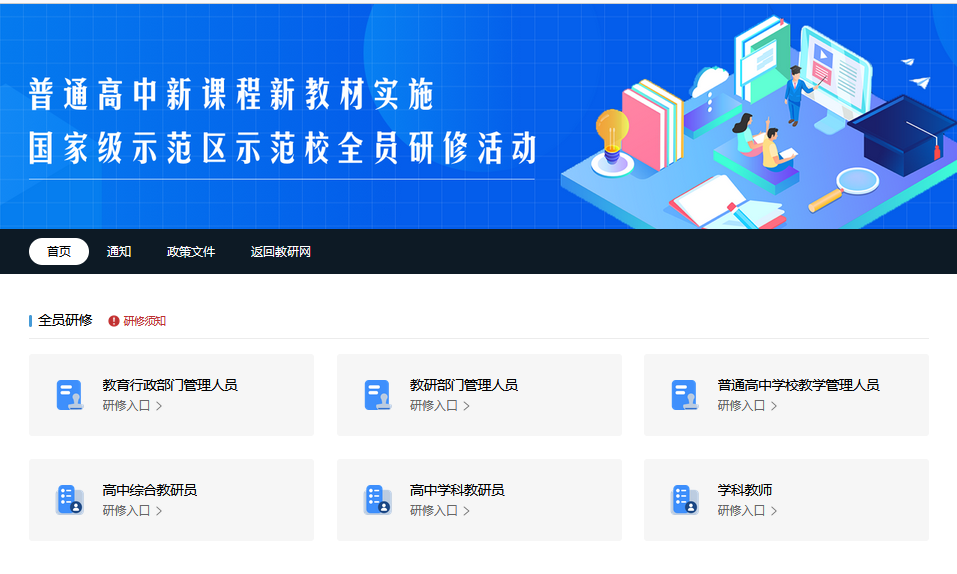Click the icon for 学科教师 card
The width and height of the screenshot is (957, 574).
pyautogui.click(x=685, y=500)
